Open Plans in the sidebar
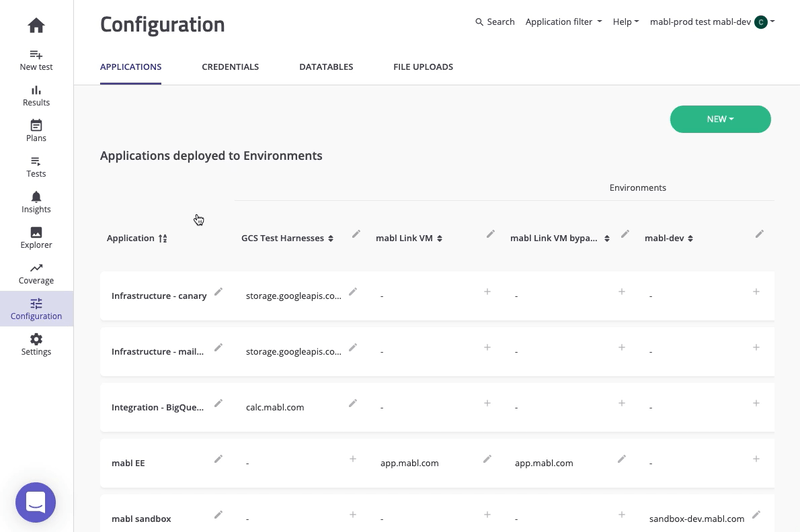This screenshot has width=800, height=532. pyautogui.click(x=36, y=131)
